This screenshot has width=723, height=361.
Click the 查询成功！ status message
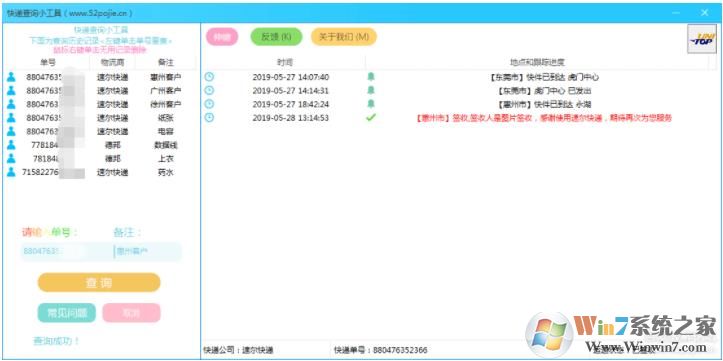pos(56,341)
